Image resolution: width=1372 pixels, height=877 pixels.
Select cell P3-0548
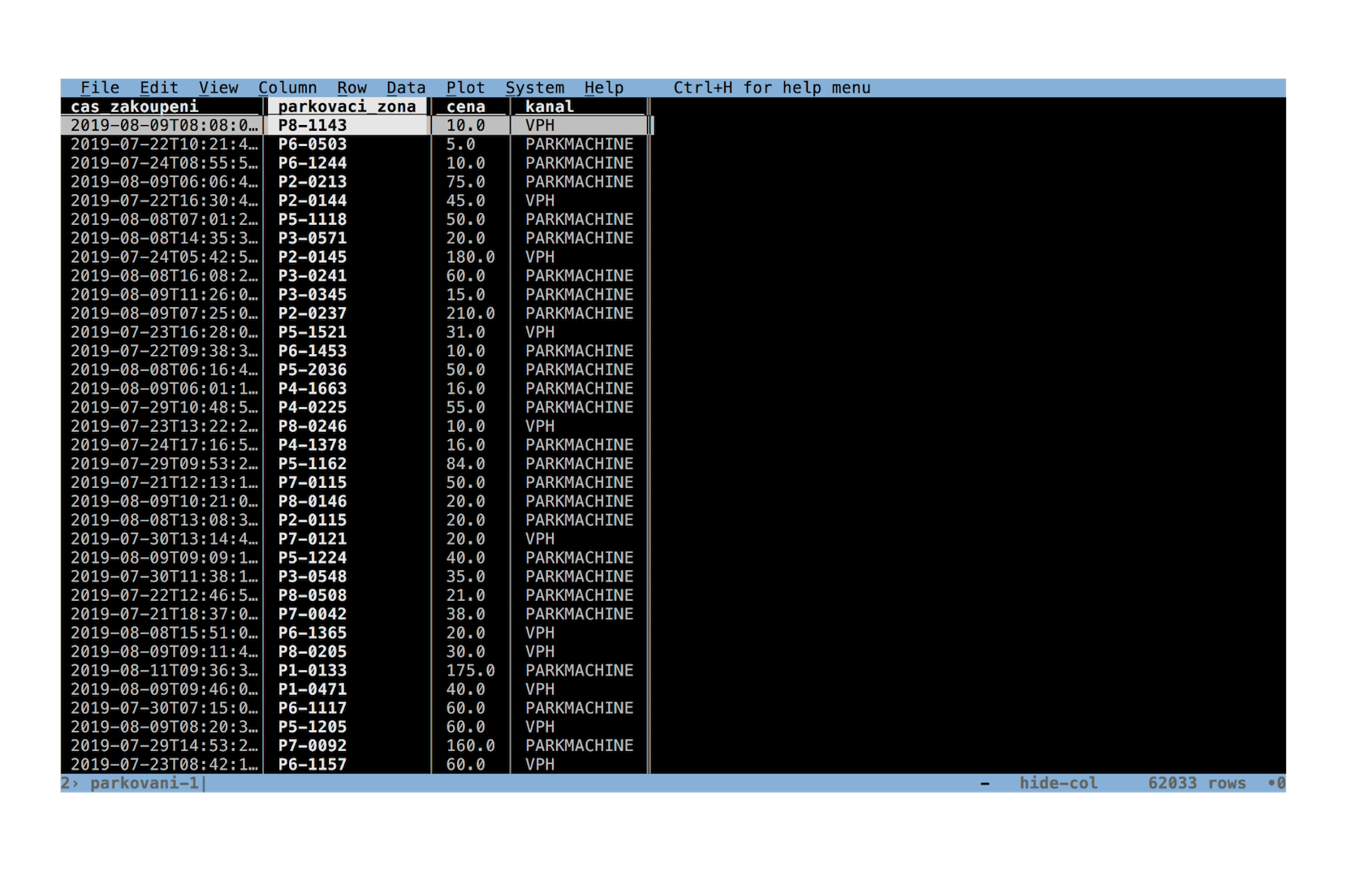[x=313, y=577]
